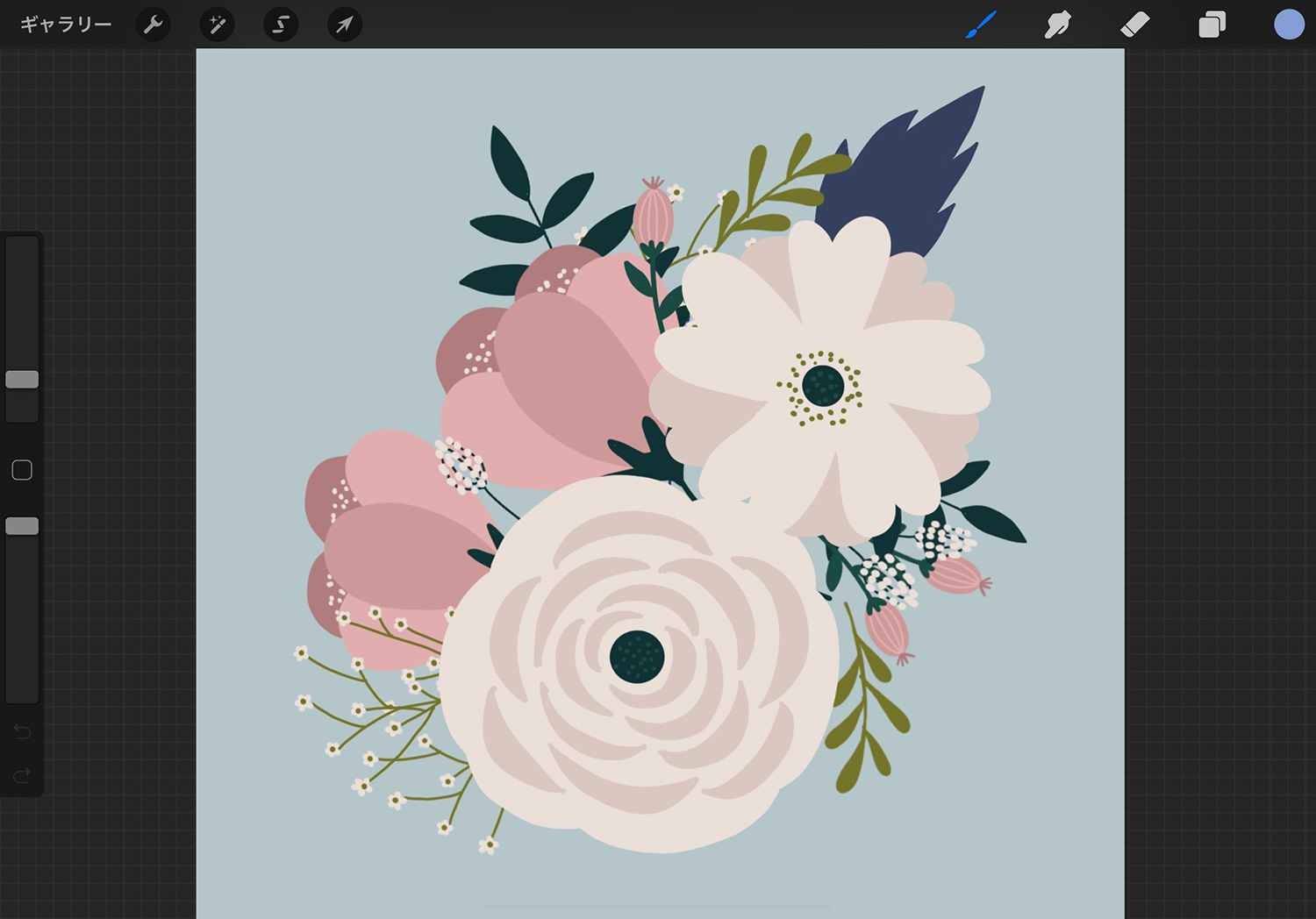Image resolution: width=1316 pixels, height=919 pixels.
Task: Open the Actions wrench menu
Action: (x=154, y=25)
